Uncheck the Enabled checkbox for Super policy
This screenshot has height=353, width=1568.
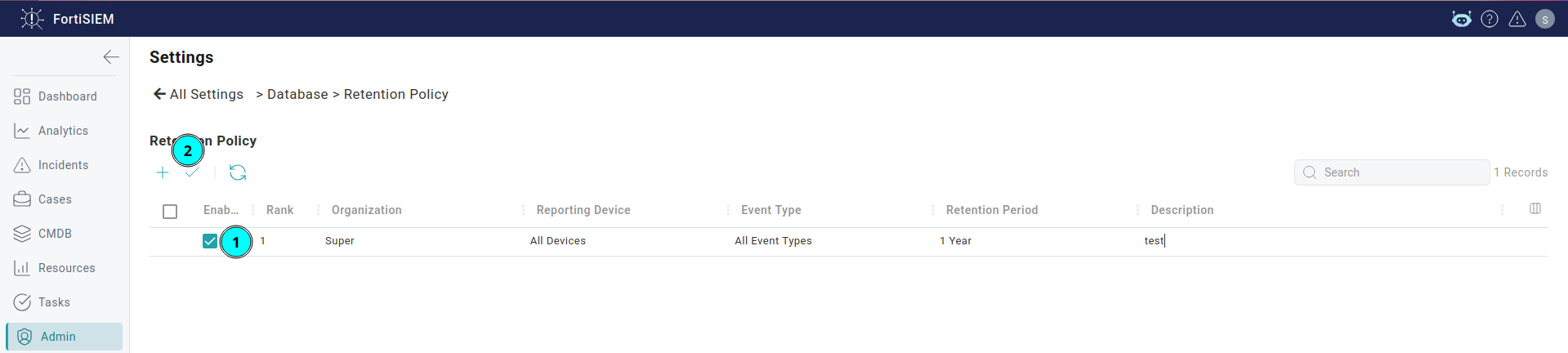(210, 241)
